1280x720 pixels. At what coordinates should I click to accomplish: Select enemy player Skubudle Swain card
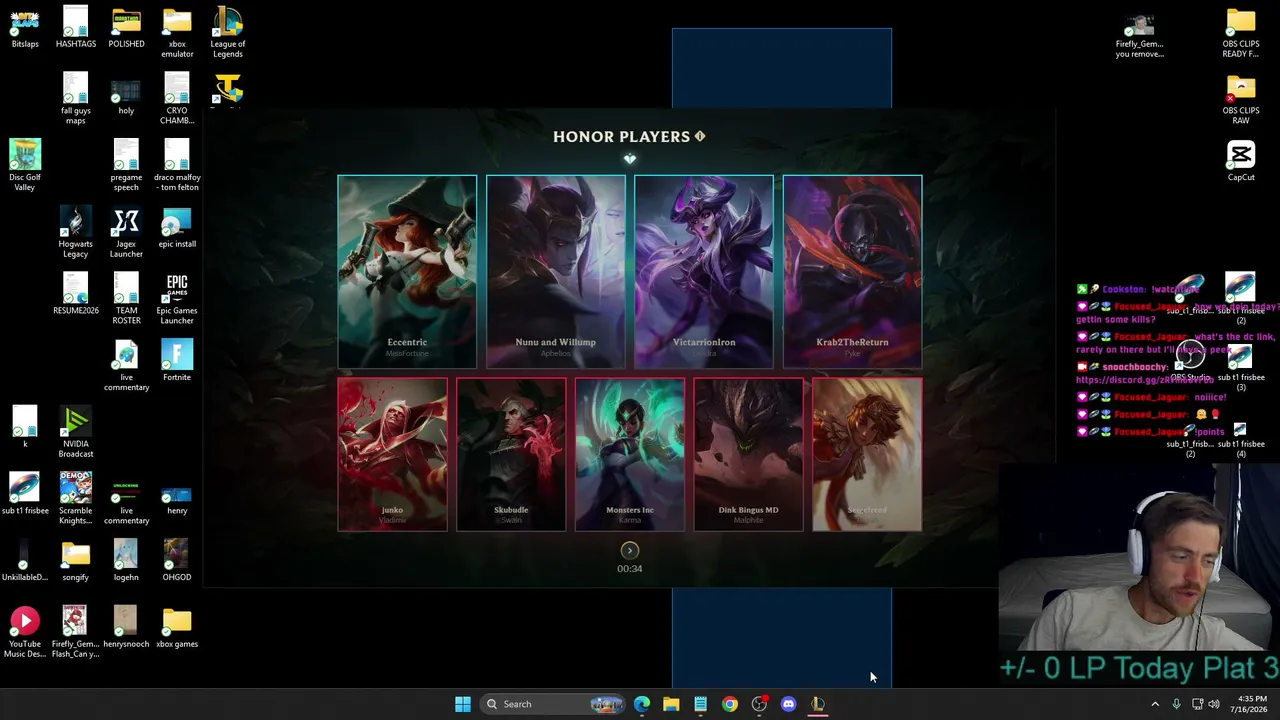511,454
